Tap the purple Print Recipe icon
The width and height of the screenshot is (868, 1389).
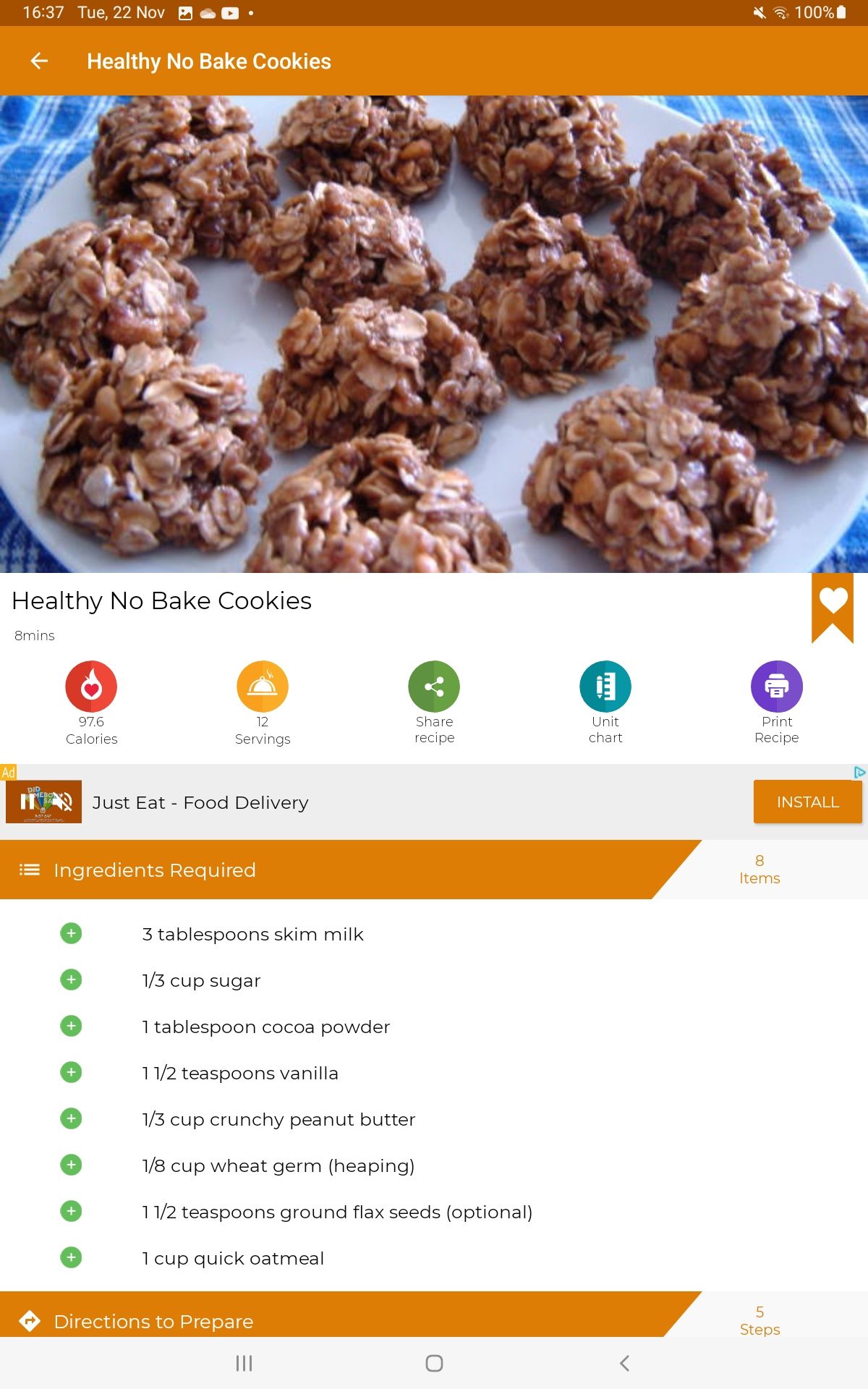pos(777,686)
